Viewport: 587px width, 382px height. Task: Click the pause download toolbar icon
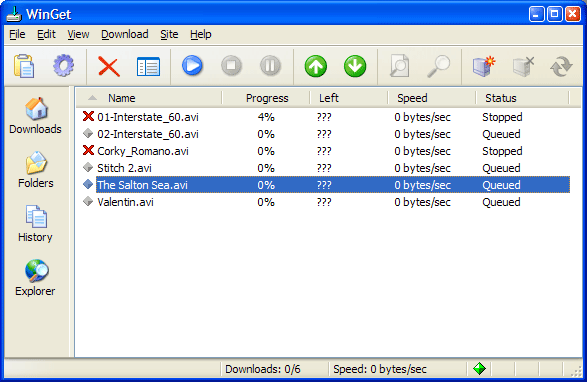click(270, 66)
